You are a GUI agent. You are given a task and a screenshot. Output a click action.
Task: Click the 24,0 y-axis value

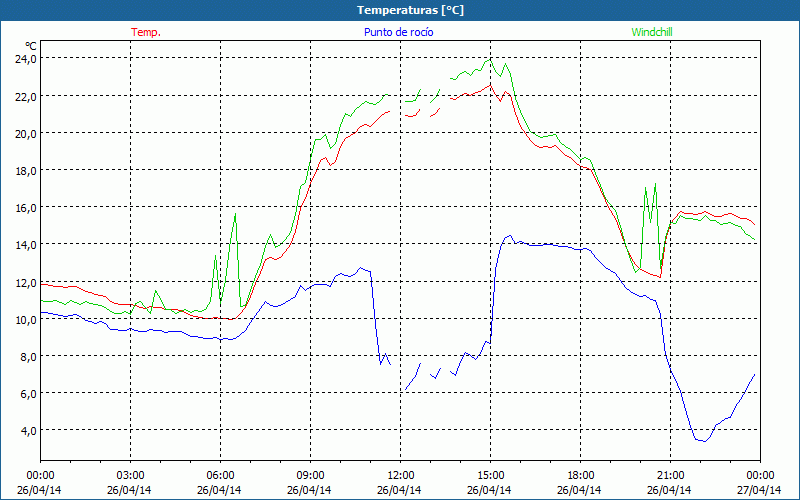click(26, 59)
